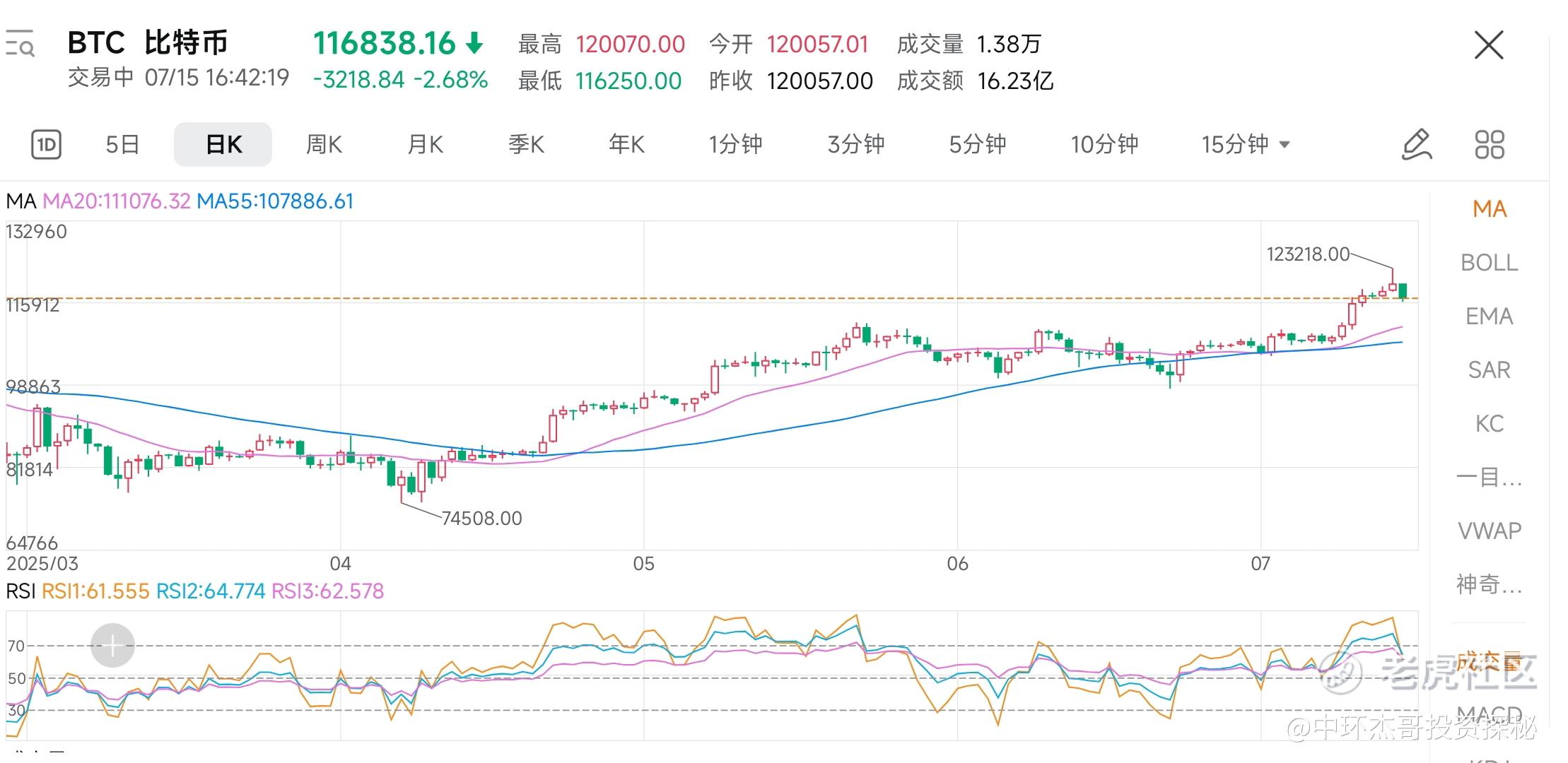Switch to 月K monthly candles
The image size is (1568, 763).
pyautogui.click(x=425, y=145)
